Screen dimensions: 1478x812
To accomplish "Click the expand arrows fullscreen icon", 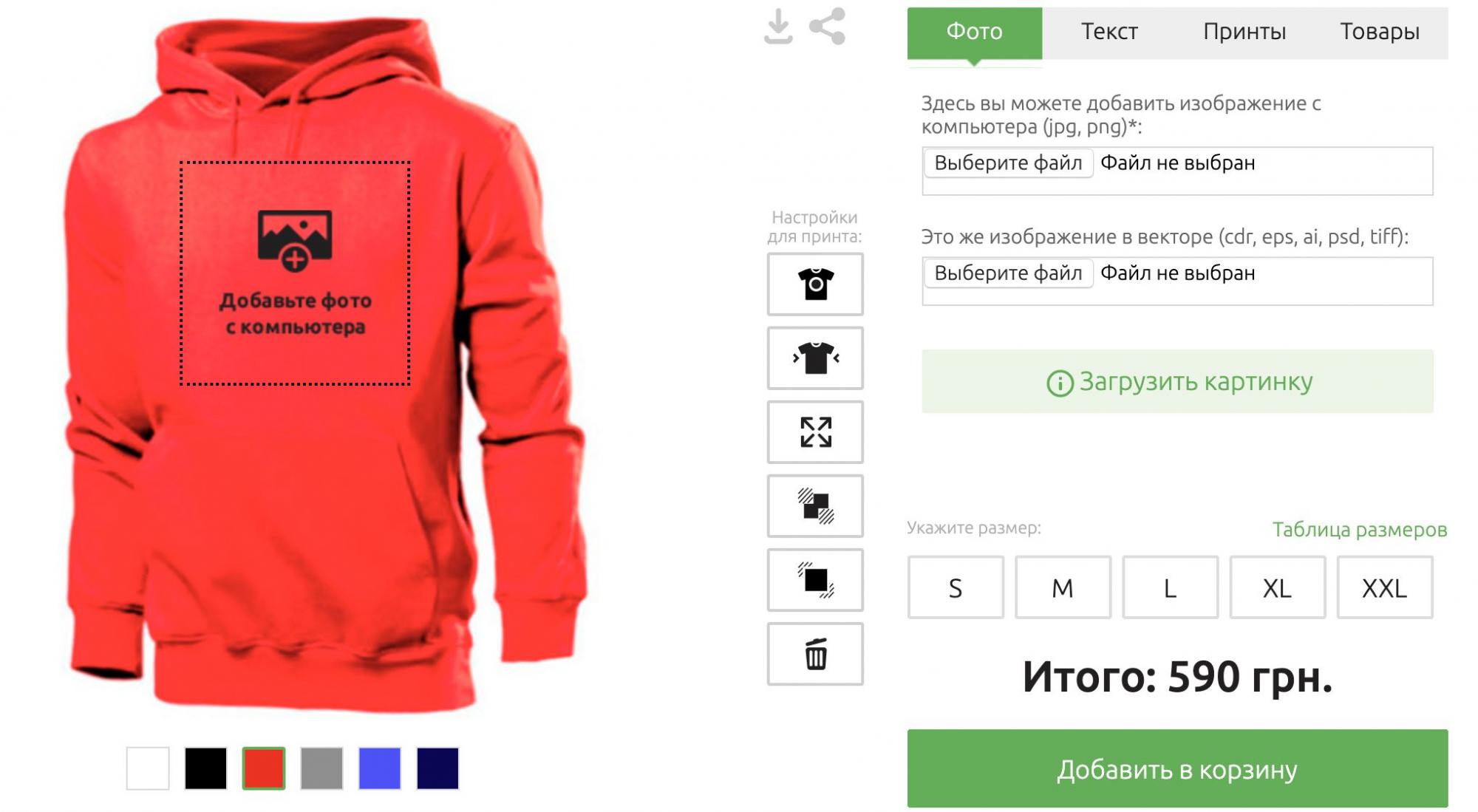I will pyautogui.click(x=815, y=432).
